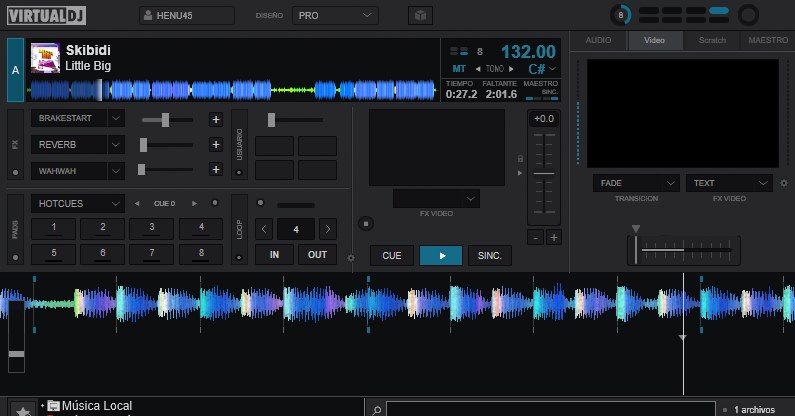Adjust the REVERB effect slider
The width and height of the screenshot is (795, 416).
(x=167, y=145)
